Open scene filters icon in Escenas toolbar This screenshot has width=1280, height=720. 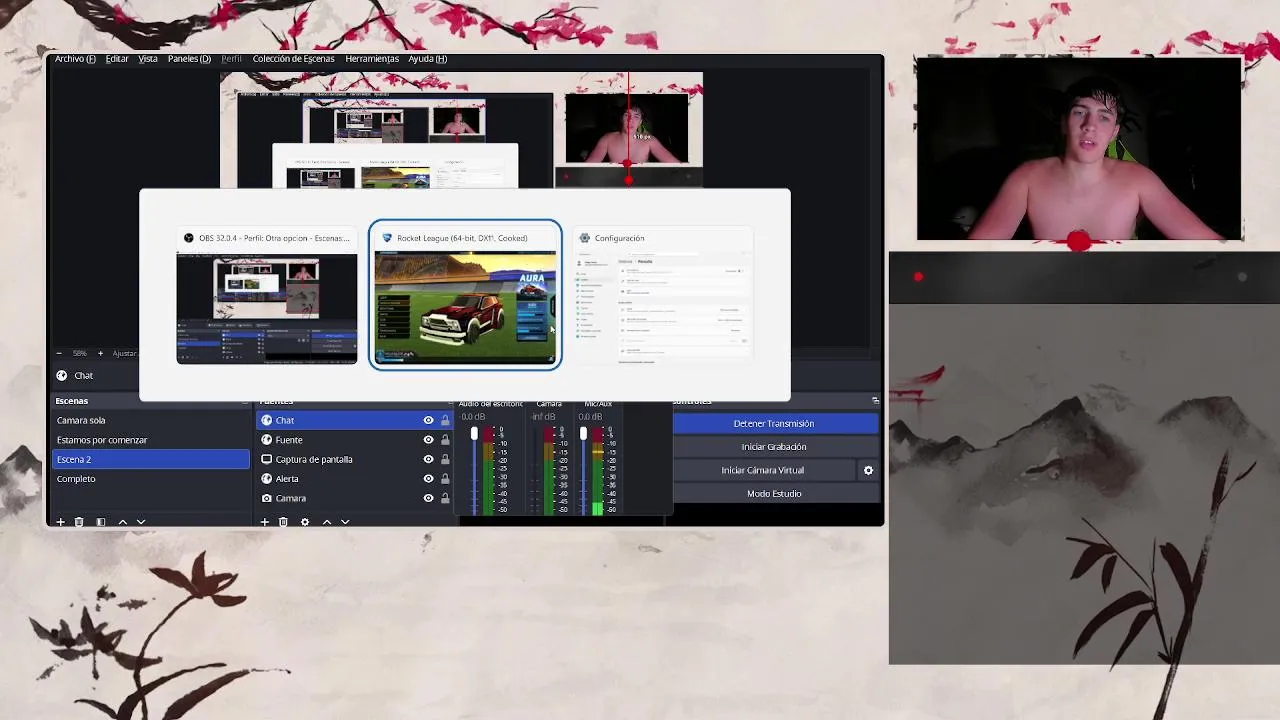[101, 522]
